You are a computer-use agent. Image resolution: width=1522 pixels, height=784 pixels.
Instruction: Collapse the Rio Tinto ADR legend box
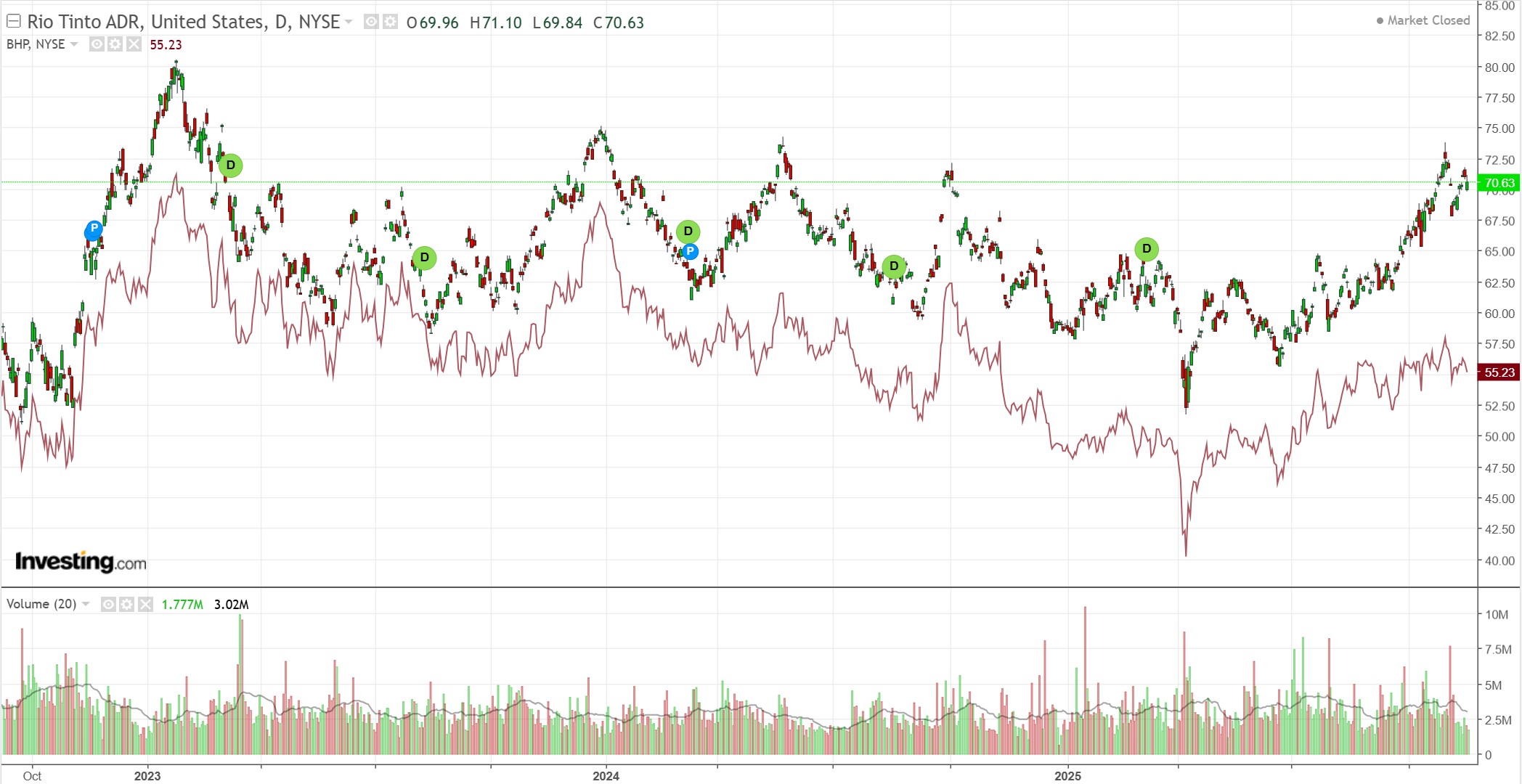pos(13,22)
